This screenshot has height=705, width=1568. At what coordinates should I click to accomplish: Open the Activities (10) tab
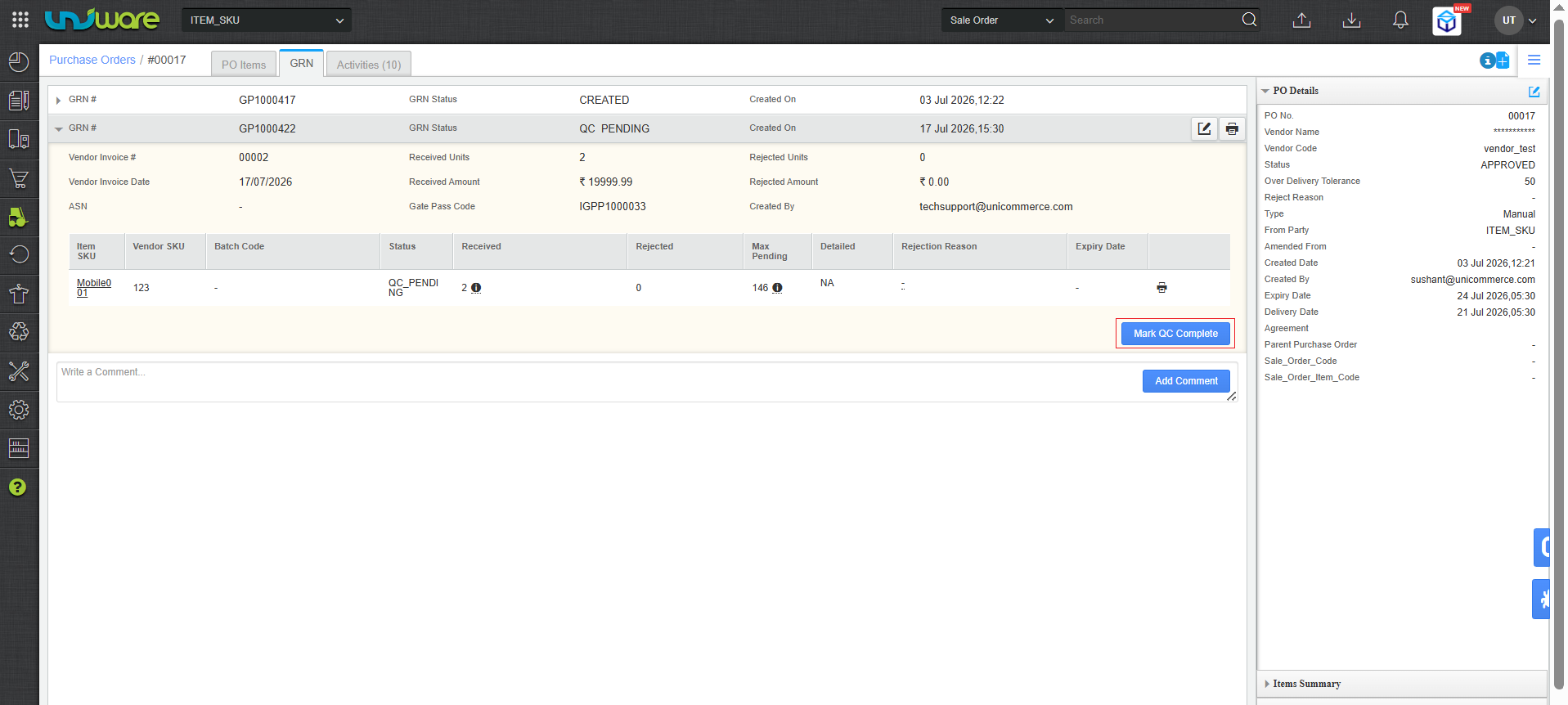pyautogui.click(x=369, y=65)
